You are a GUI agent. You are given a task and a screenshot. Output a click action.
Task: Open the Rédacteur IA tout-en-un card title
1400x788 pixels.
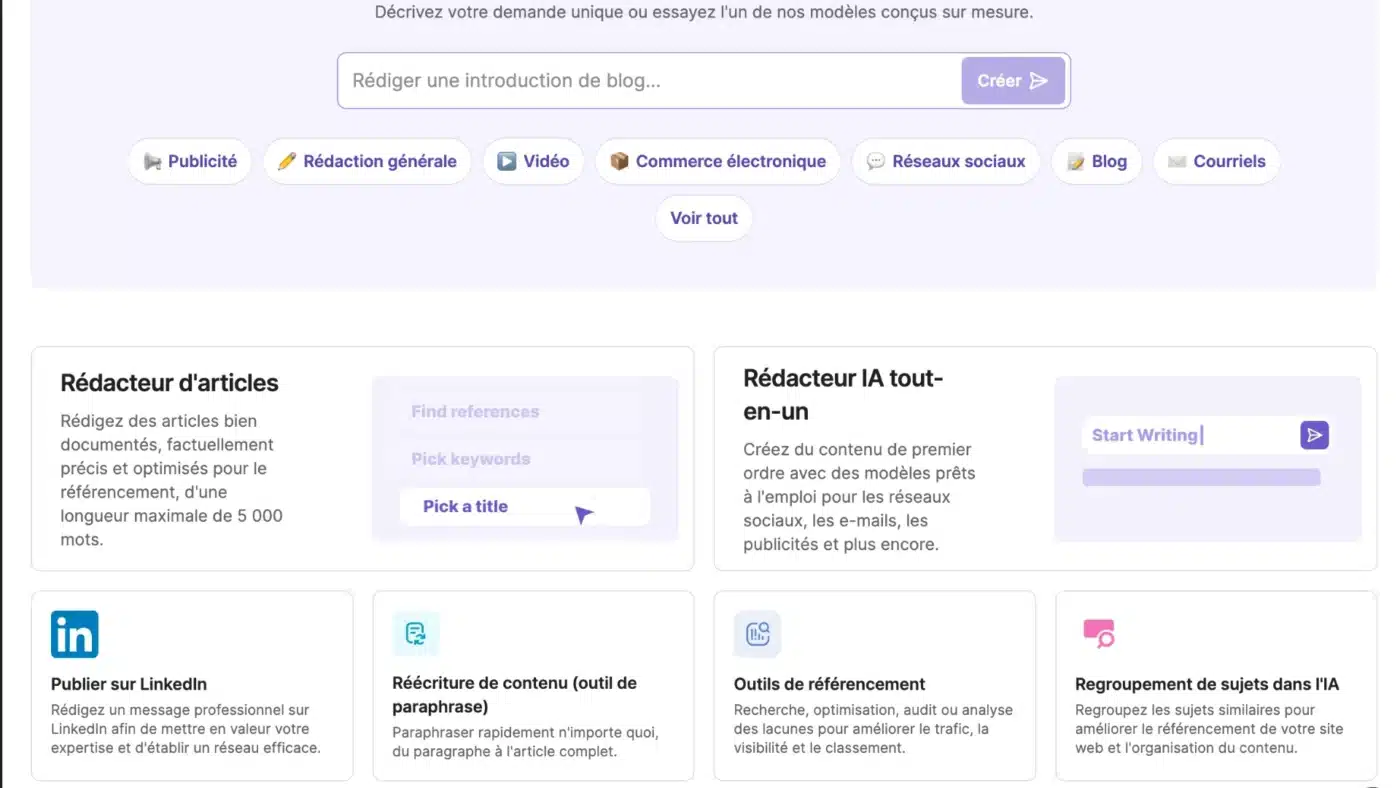tap(843, 395)
